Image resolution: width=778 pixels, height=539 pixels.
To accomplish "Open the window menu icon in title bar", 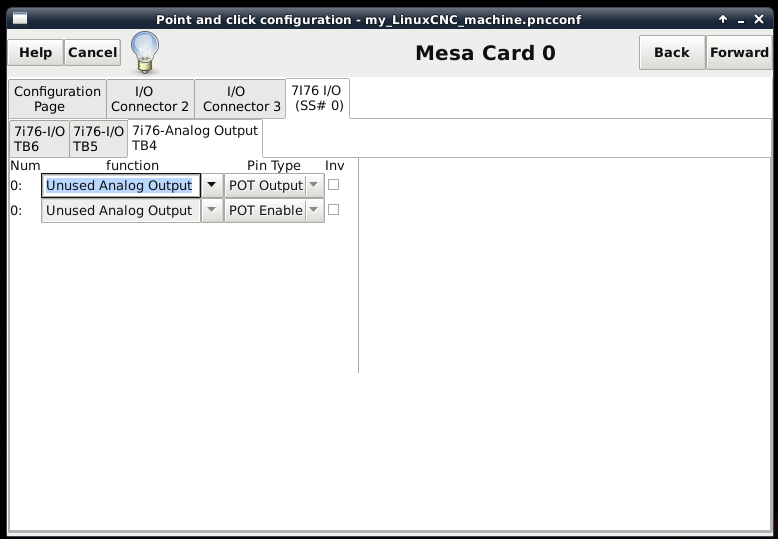I will [20, 19].
